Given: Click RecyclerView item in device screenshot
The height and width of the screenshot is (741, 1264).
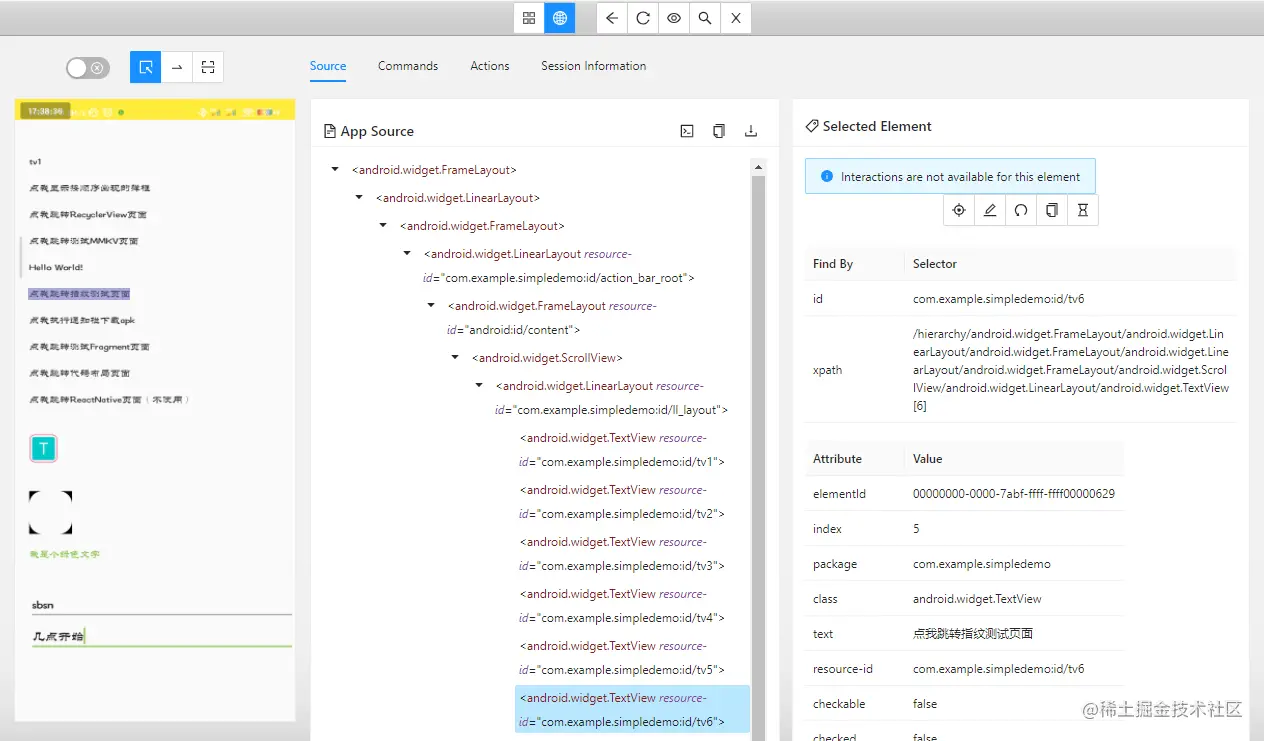Looking at the screenshot, I should 88,214.
